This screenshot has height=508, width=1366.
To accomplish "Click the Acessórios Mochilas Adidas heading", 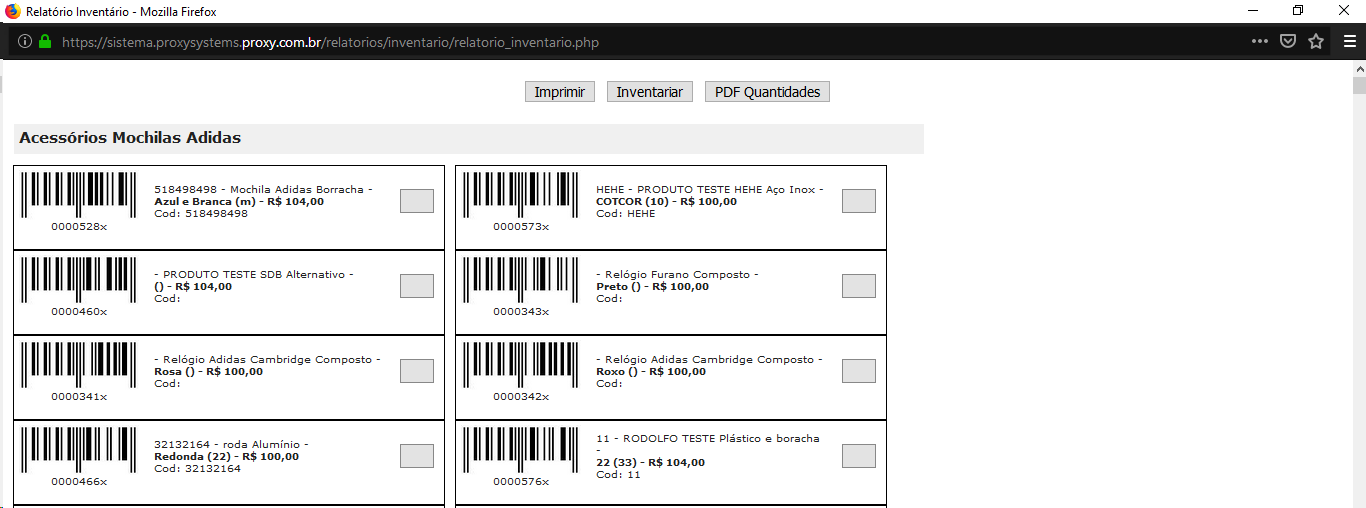I will coord(130,138).
